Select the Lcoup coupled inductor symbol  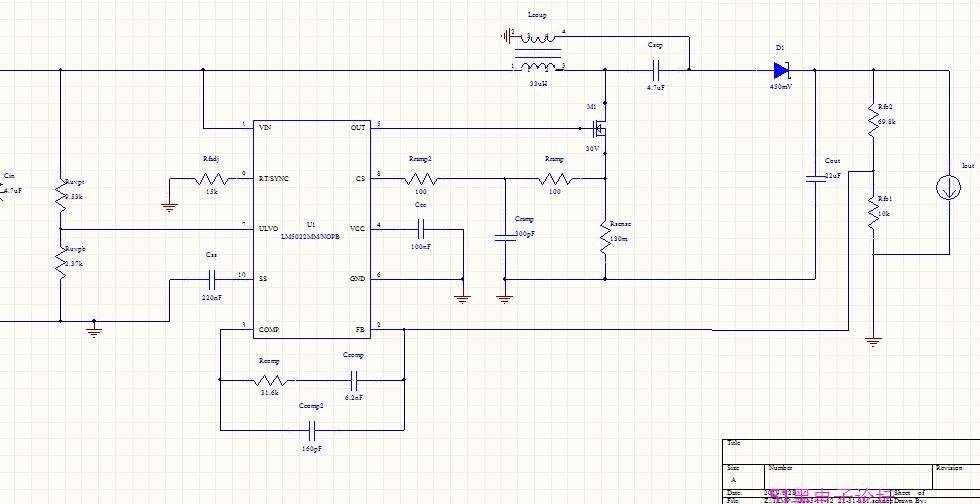tap(537, 53)
